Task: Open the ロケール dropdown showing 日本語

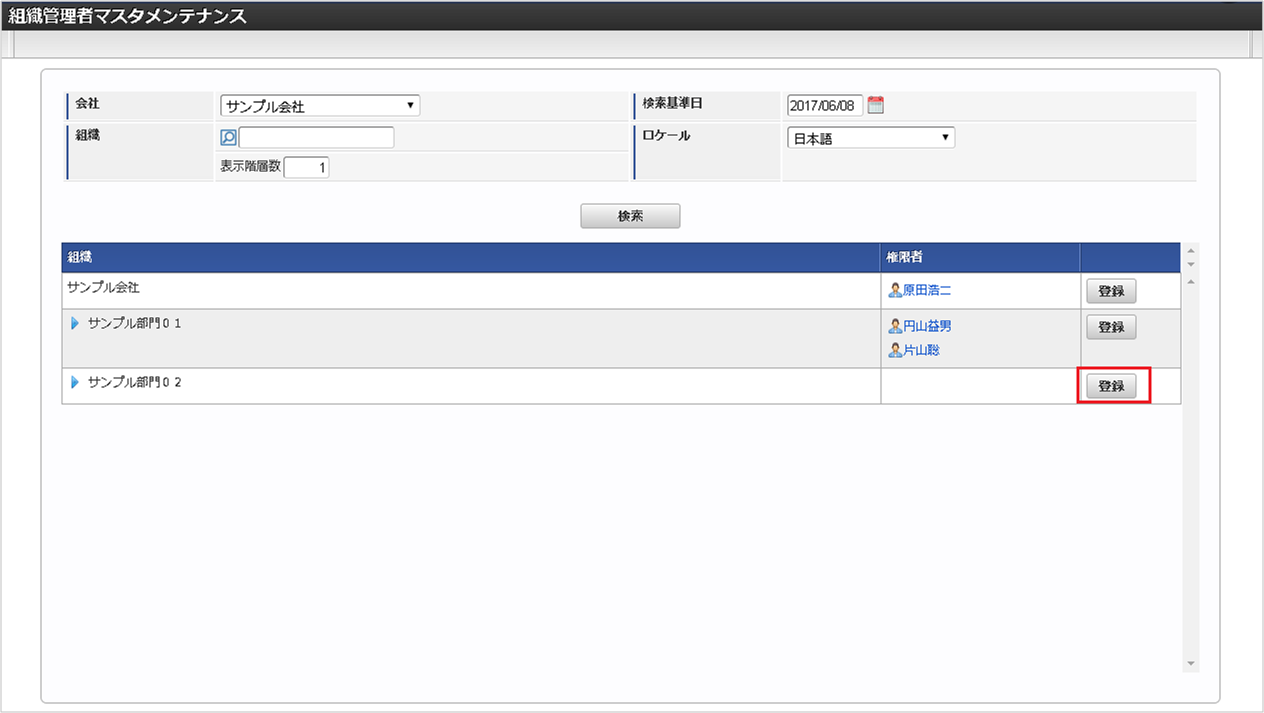Action: coord(871,138)
